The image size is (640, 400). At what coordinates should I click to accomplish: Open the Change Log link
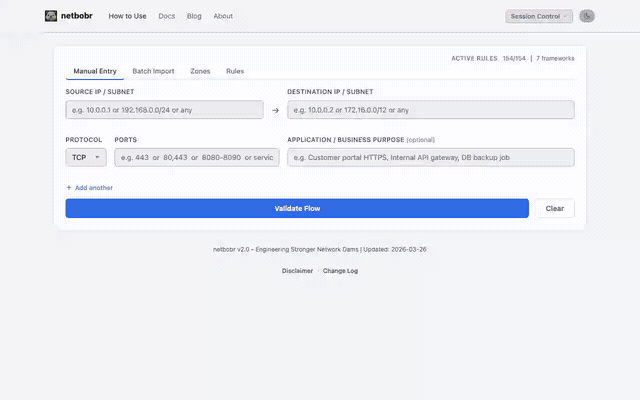click(340, 271)
